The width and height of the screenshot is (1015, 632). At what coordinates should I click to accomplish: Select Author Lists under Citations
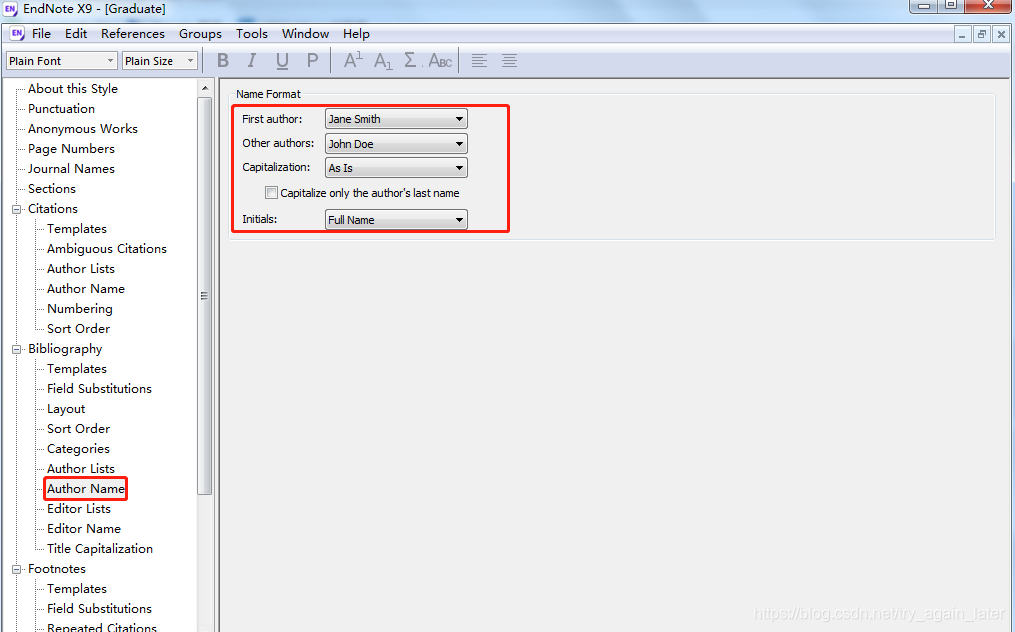point(80,269)
